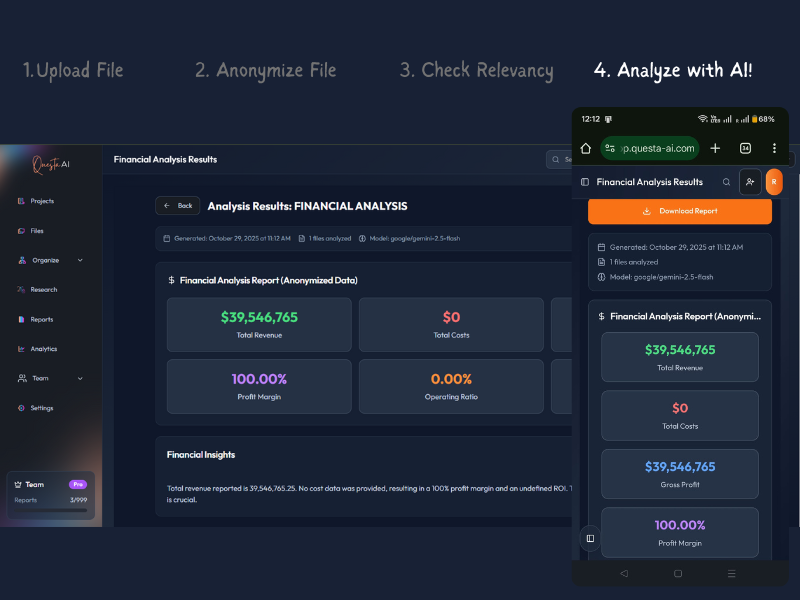Open Reports in the desktop sidebar
800x600 pixels.
click(x=35, y=319)
